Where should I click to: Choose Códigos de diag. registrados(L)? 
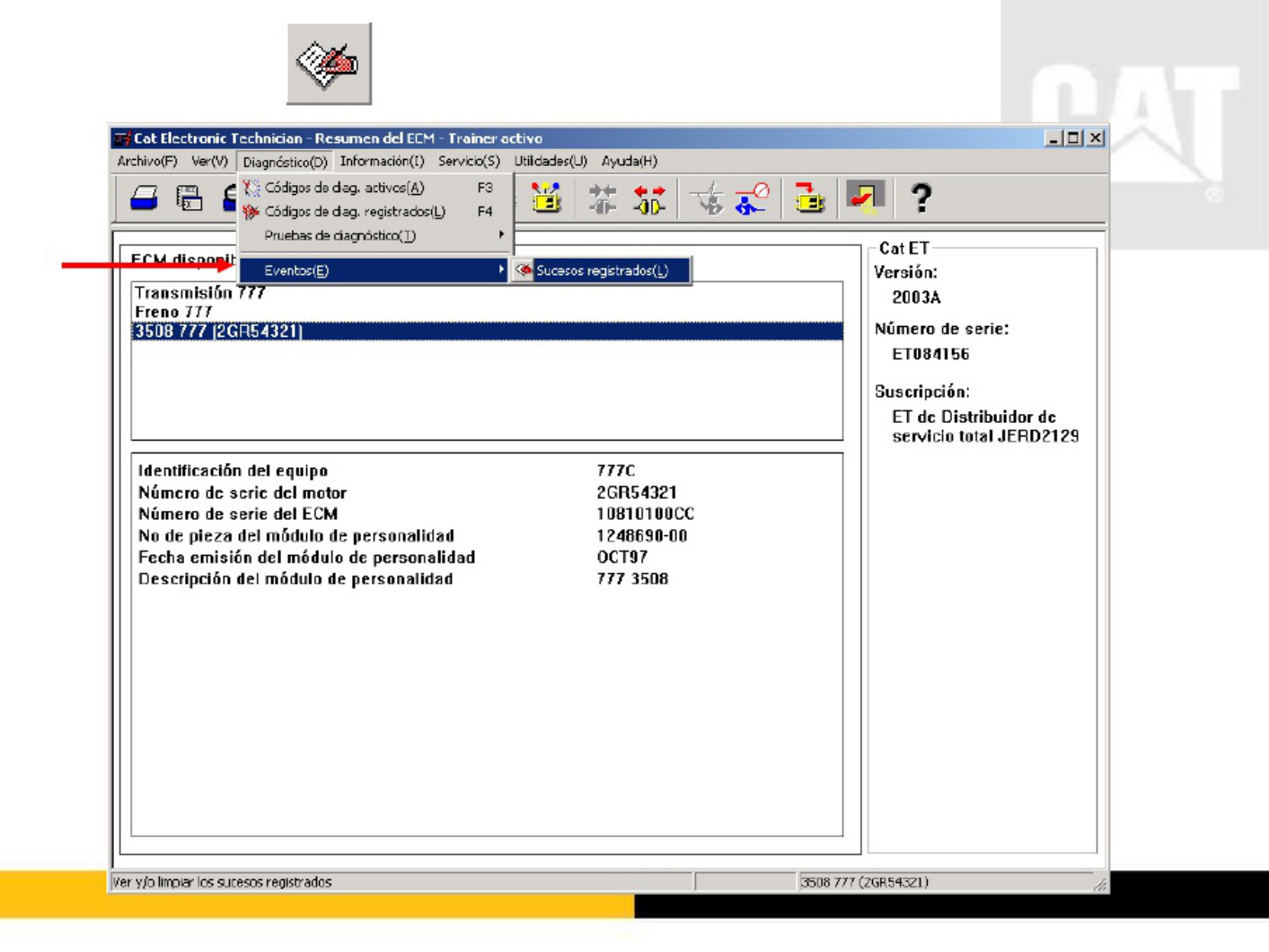[375, 212]
